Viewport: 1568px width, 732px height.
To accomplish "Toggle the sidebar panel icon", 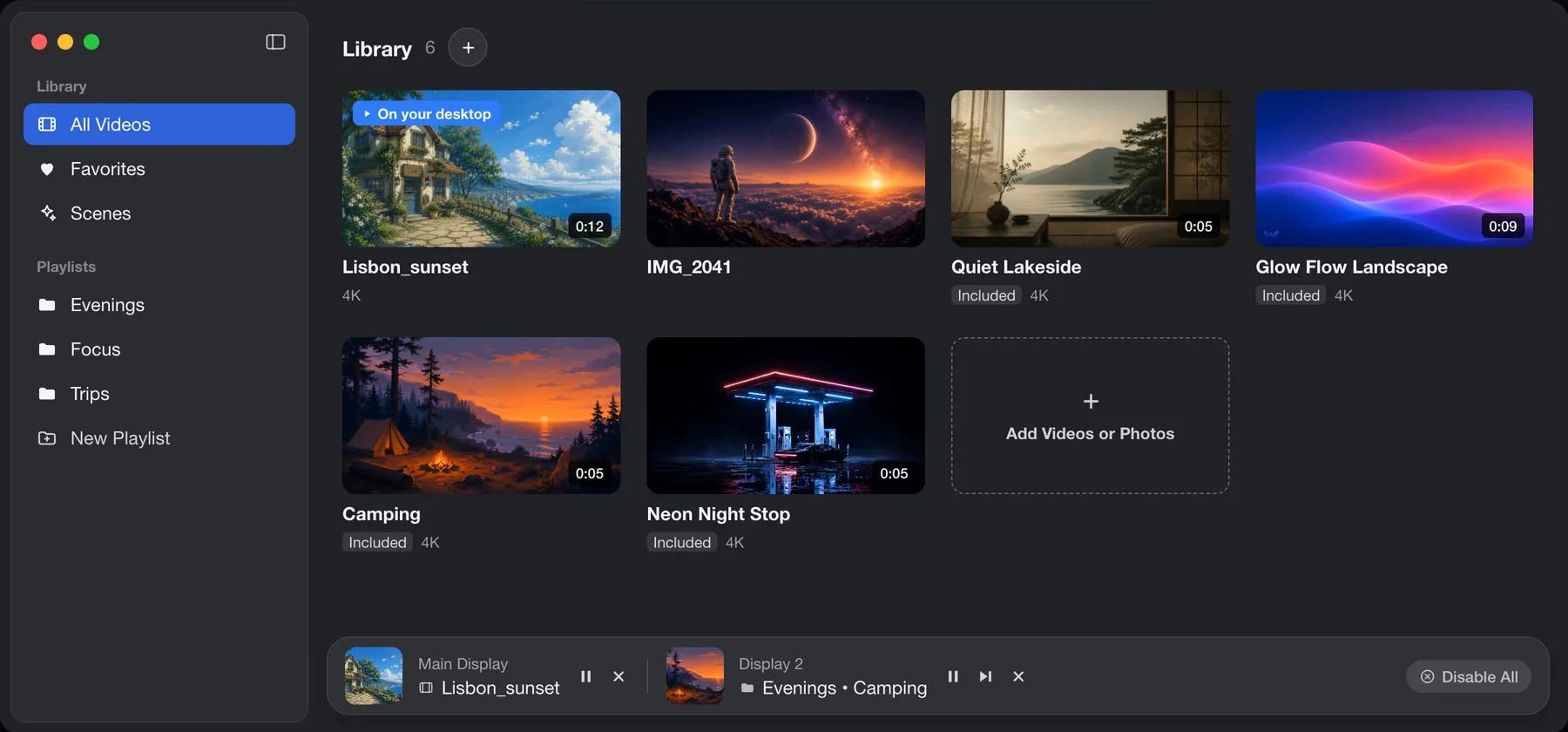I will [275, 42].
